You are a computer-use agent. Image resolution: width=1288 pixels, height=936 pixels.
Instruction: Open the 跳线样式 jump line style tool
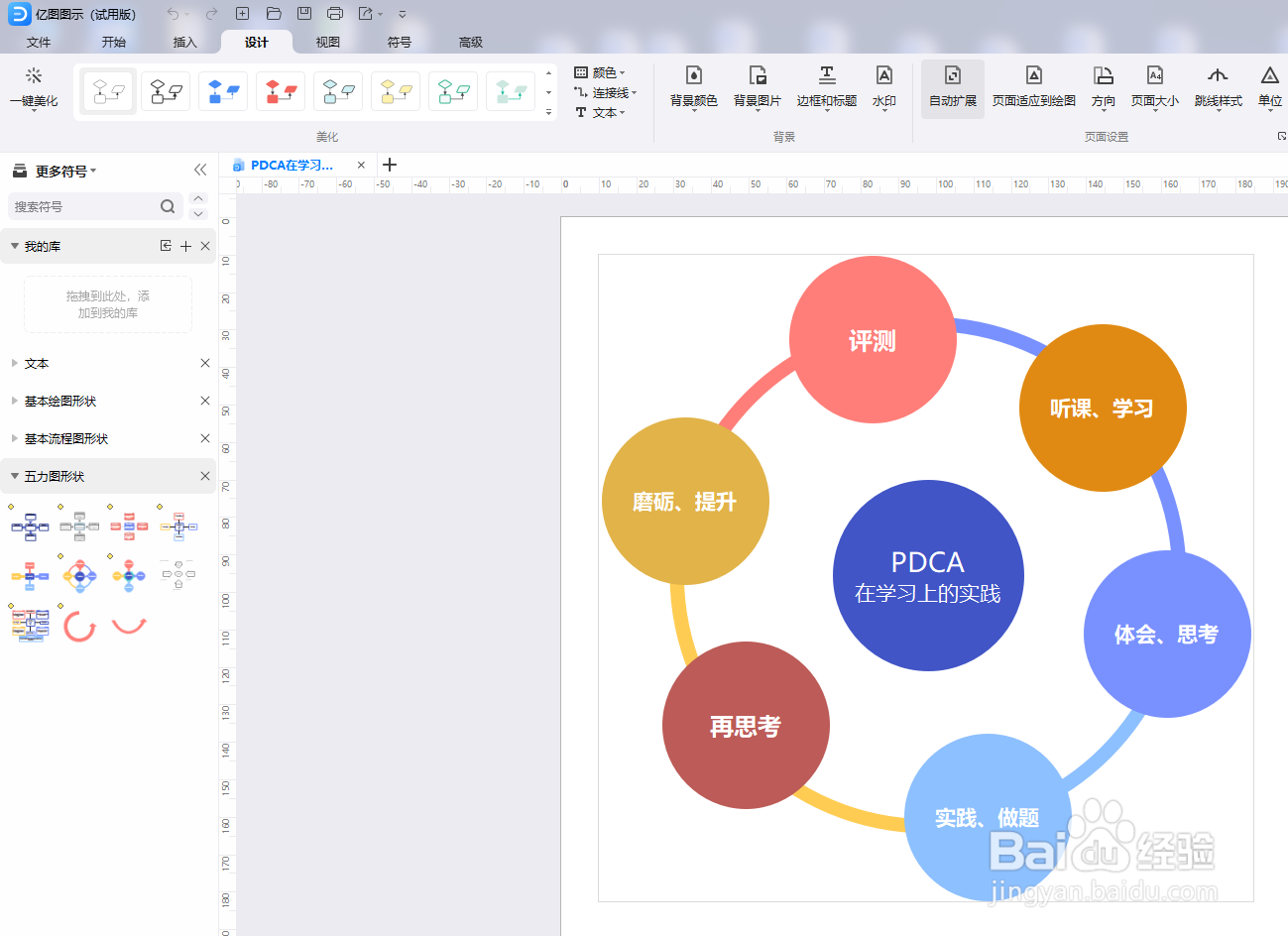coord(1218,87)
